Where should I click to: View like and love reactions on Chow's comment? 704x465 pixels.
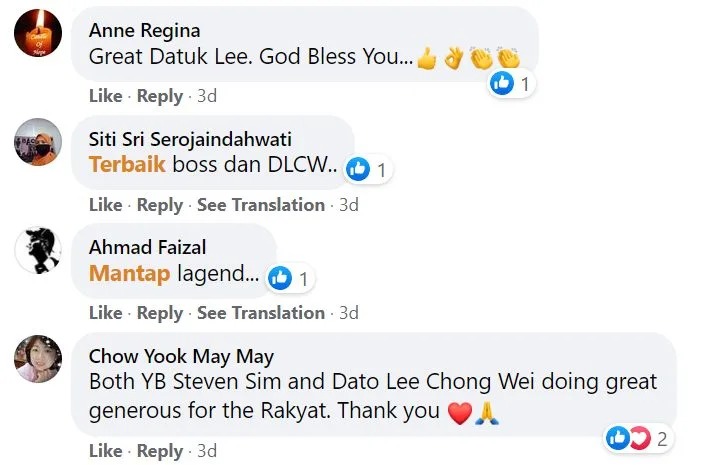point(638,438)
